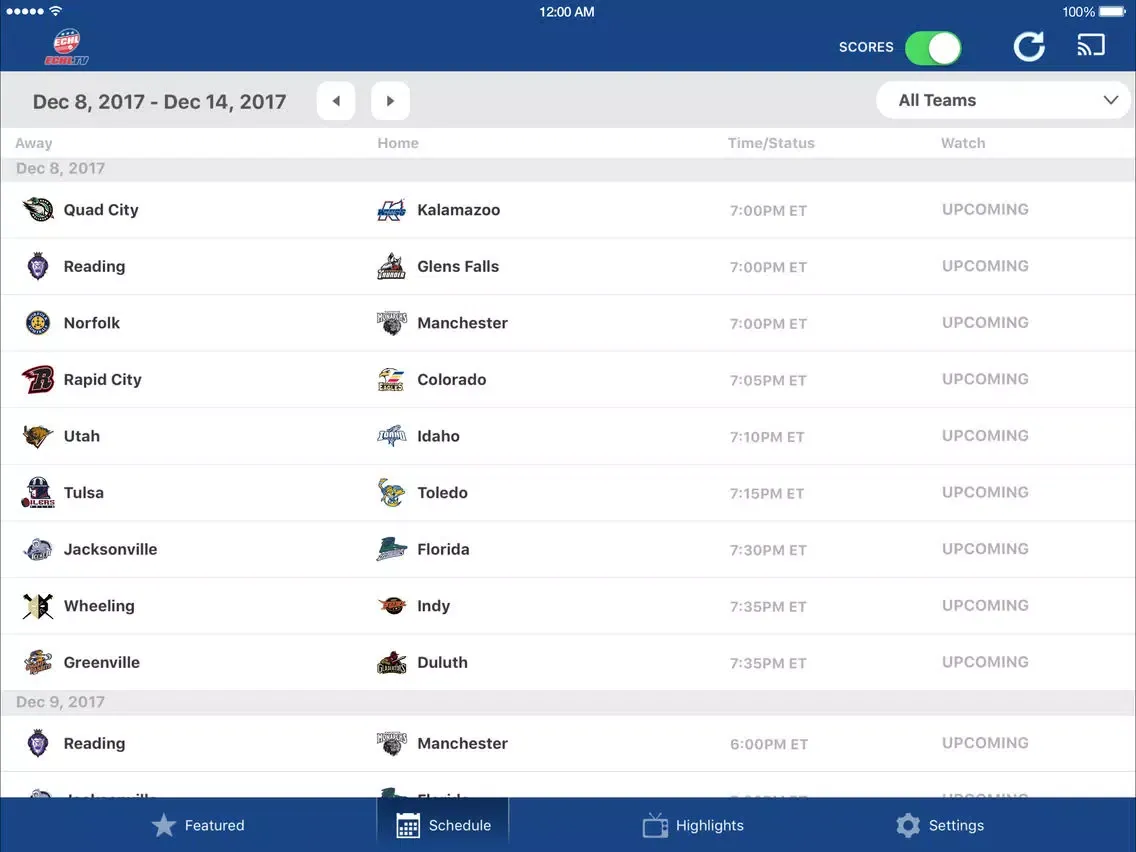The image size is (1136, 852).
Task: Tap the Reading logo in Glens Falls game
Action: (38, 266)
